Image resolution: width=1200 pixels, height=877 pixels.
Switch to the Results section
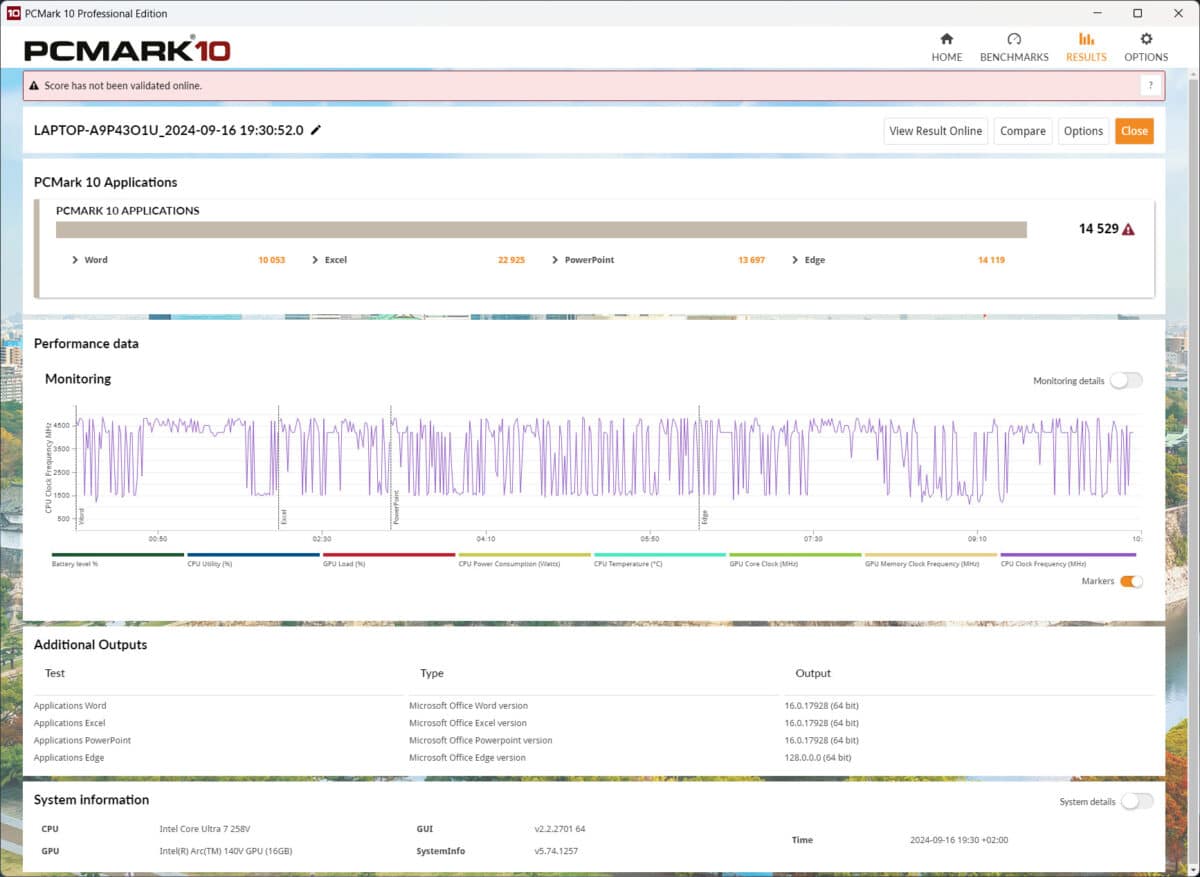(1086, 47)
